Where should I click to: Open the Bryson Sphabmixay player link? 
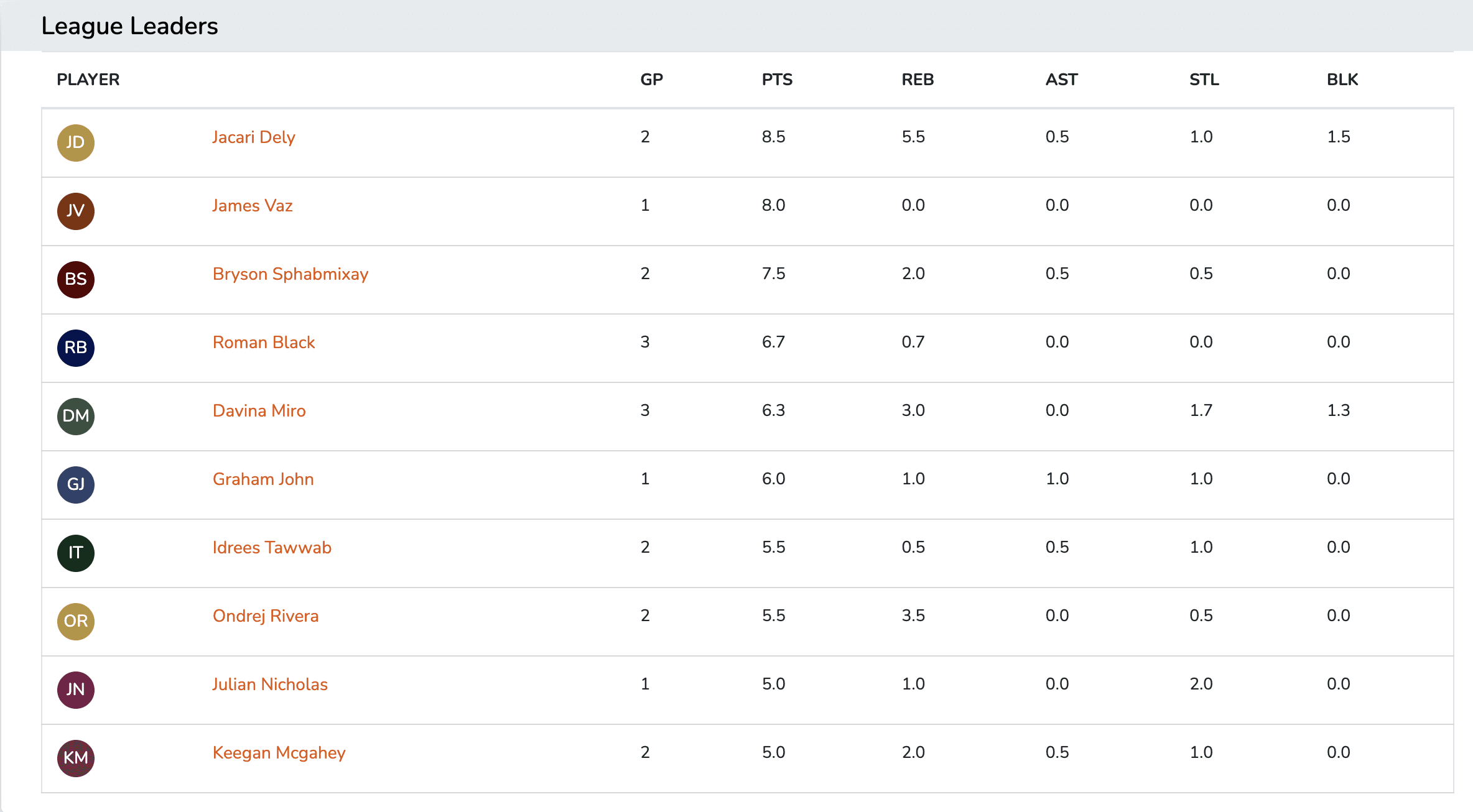(290, 274)
